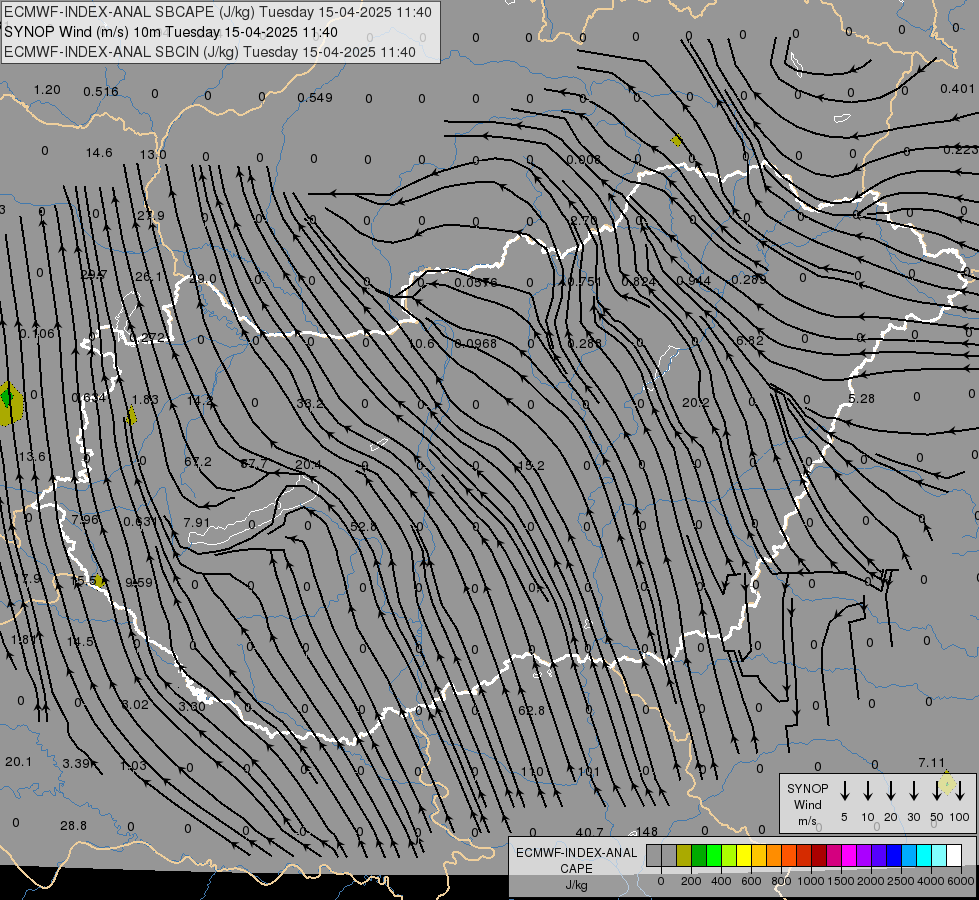Screen dimensions: 979x900
Task: Click the map value 14.6
Action: tap(99, 152)
